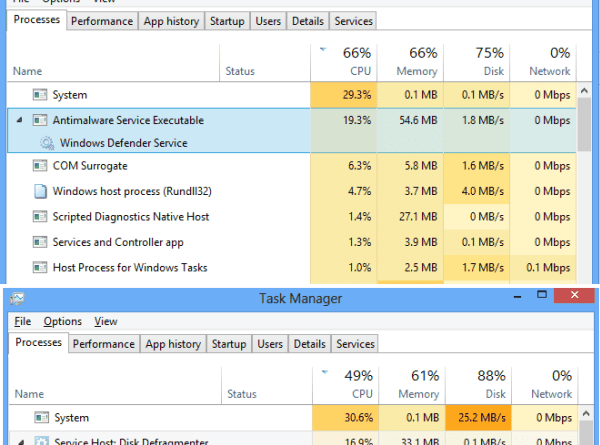This screenshot has height=445, width=600.
Task: Click the 54.6 MB memory value
Action: pos(418,120)
